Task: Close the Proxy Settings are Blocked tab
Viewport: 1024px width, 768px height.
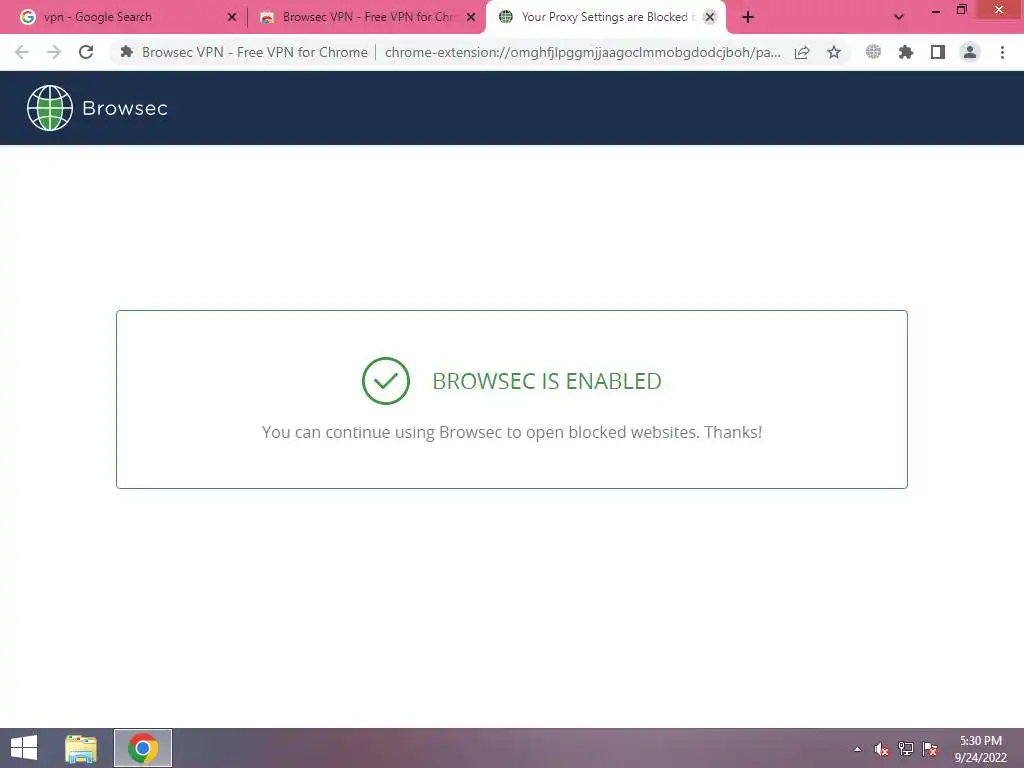Action: [710, 17]
